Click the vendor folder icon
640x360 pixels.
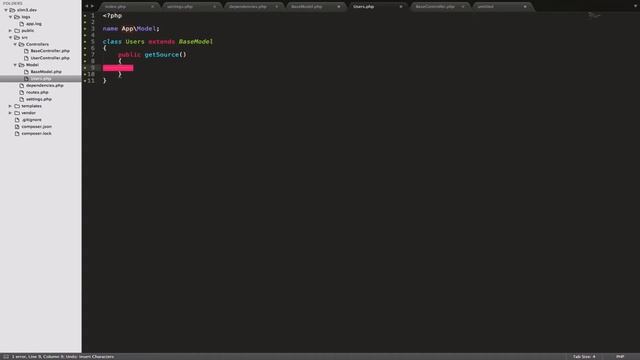tap(17, 113)
